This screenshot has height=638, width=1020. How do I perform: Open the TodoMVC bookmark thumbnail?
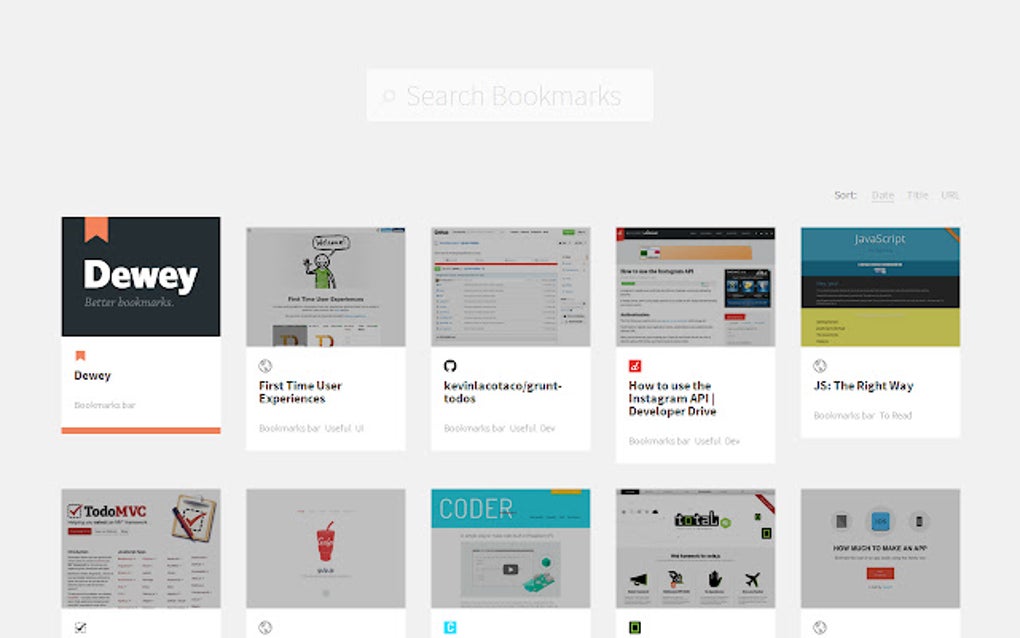pyautogui.click(x=141, y=548)
